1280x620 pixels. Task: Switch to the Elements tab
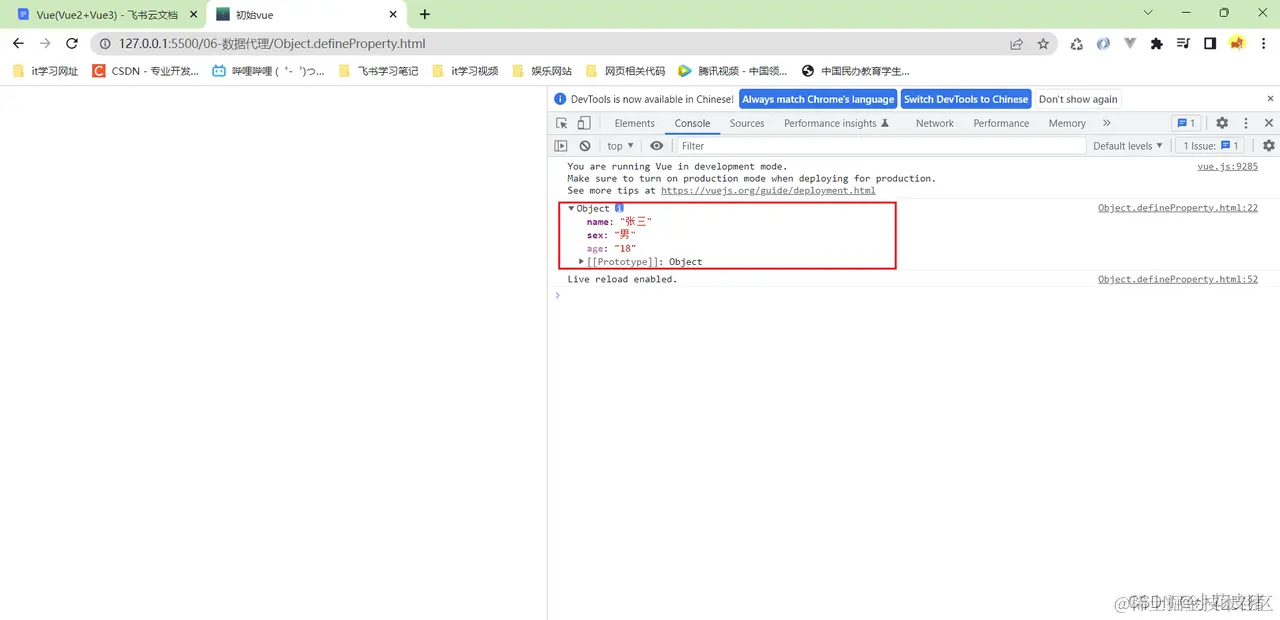(x=635, y=123)
